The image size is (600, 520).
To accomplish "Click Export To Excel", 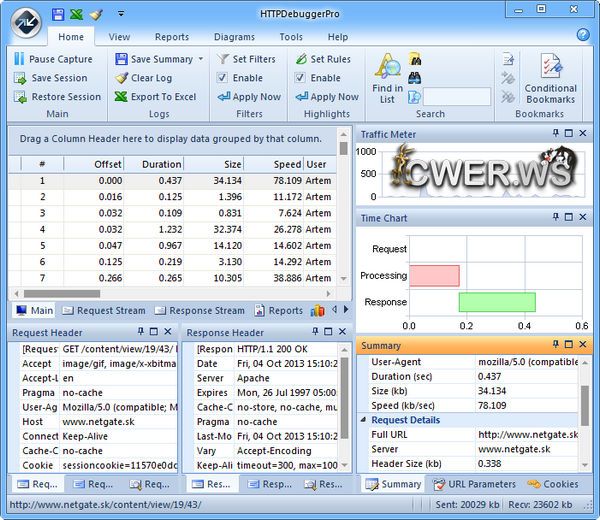I will (155, 97).
